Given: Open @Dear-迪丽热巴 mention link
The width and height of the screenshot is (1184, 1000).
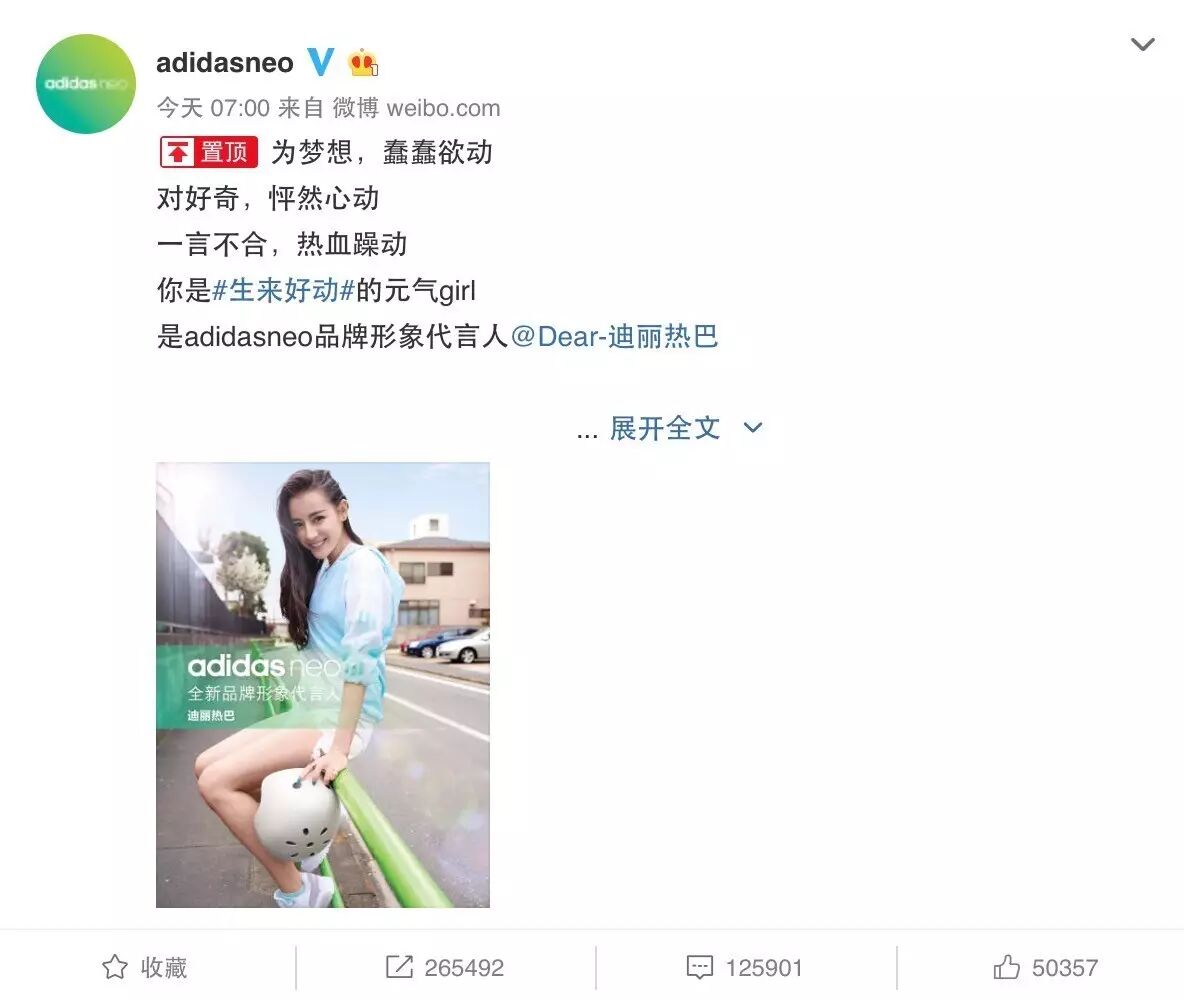Looking at the screenshot, I should coord(615,336).
